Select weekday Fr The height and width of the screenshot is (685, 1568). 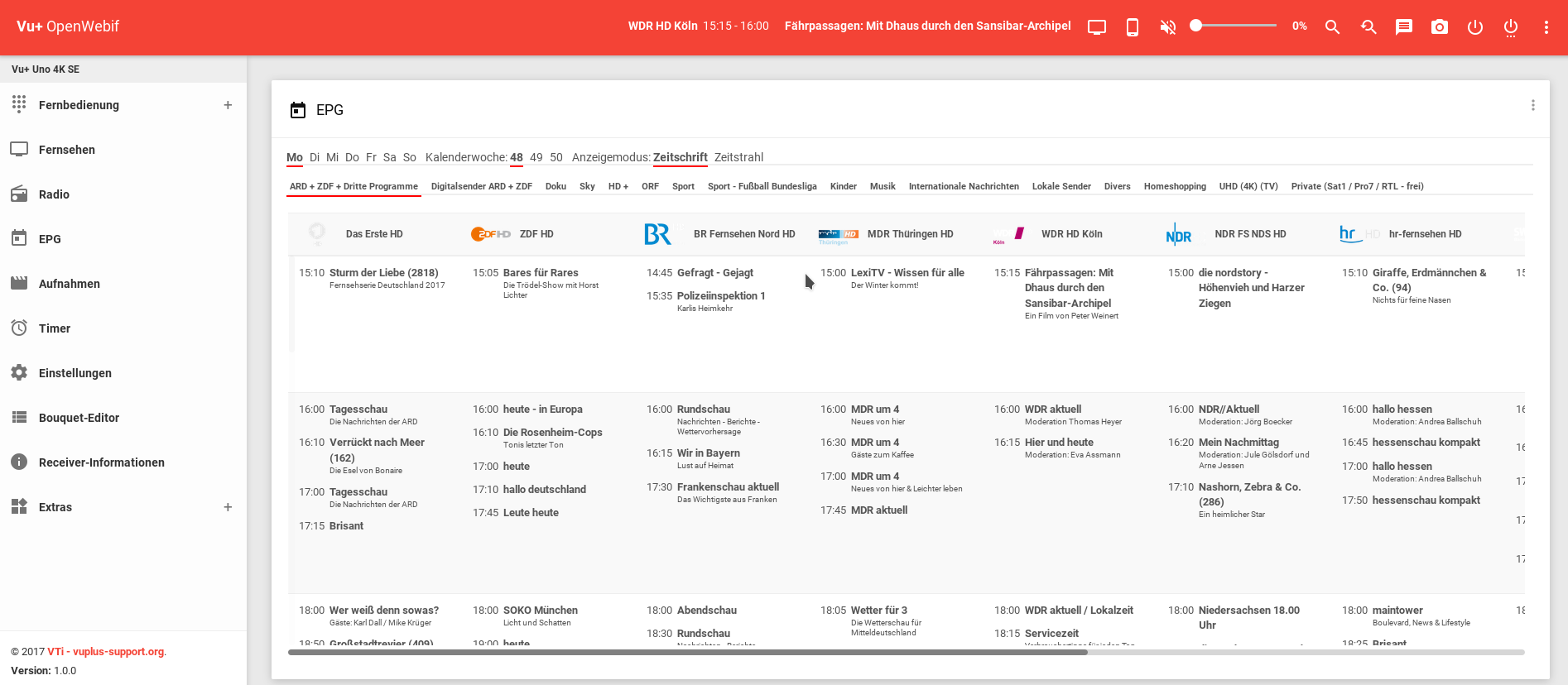click(x=371, y=157)
